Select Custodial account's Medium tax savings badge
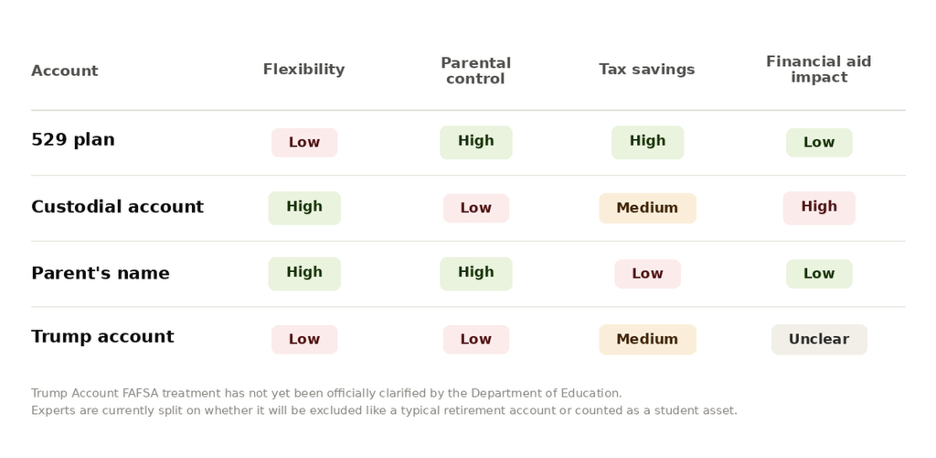 tap(648, 208)
